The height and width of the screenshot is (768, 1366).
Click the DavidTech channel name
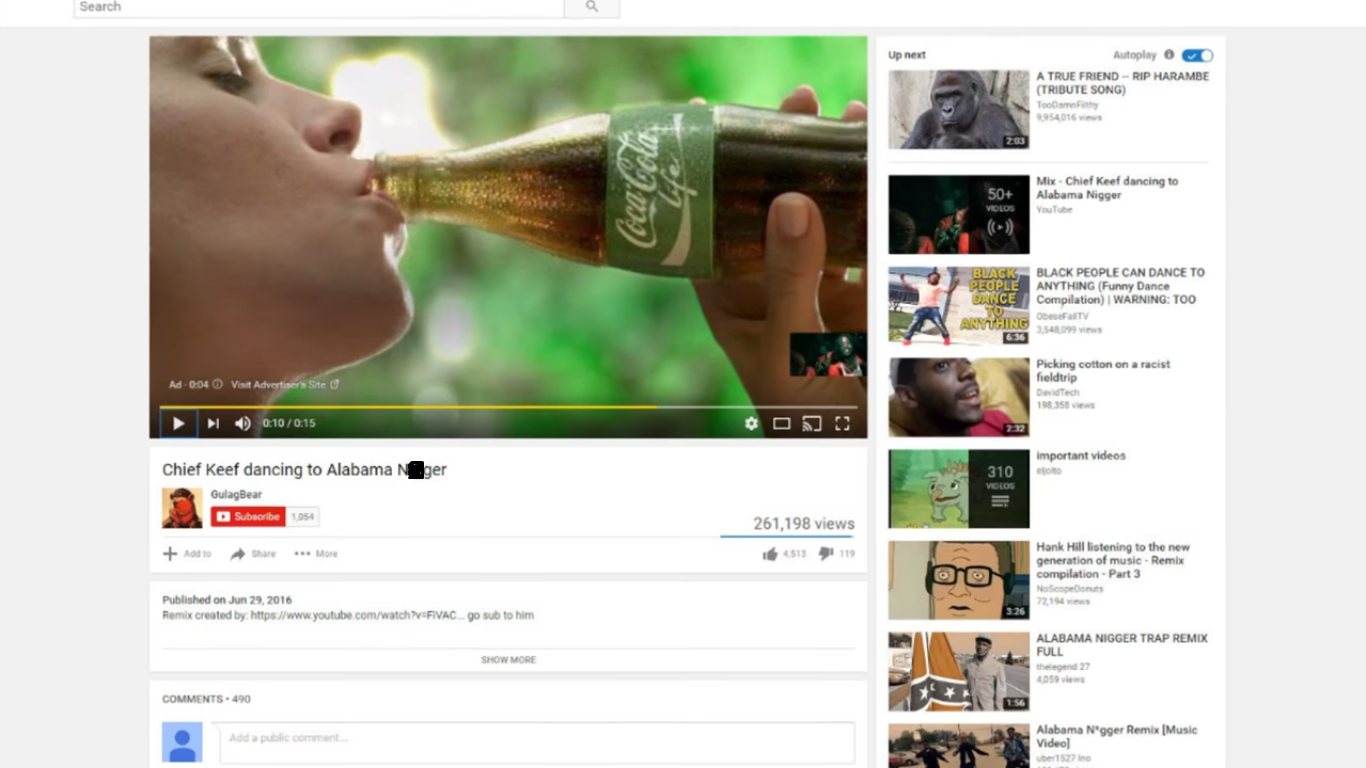click(x=1058, y=393)
